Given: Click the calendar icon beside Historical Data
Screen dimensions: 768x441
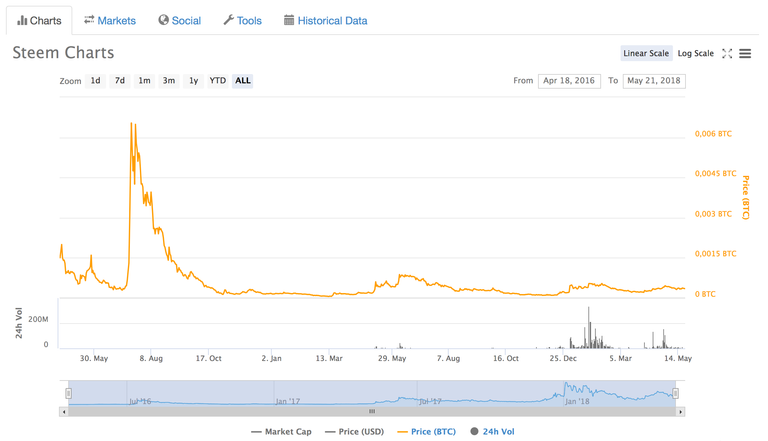Looking at the screenshot, I should click(289, 20).
